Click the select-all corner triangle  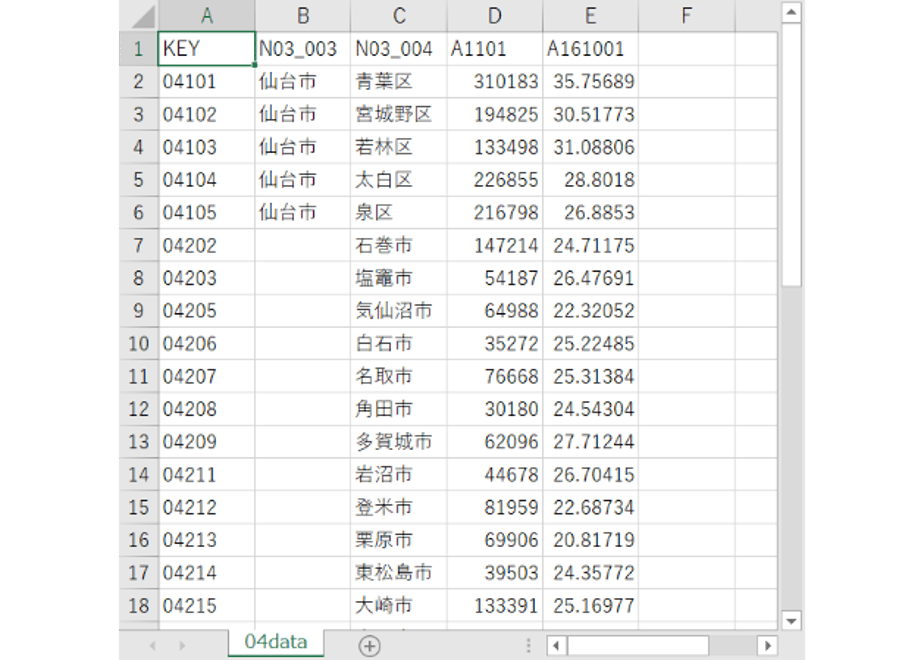(143, 16)
